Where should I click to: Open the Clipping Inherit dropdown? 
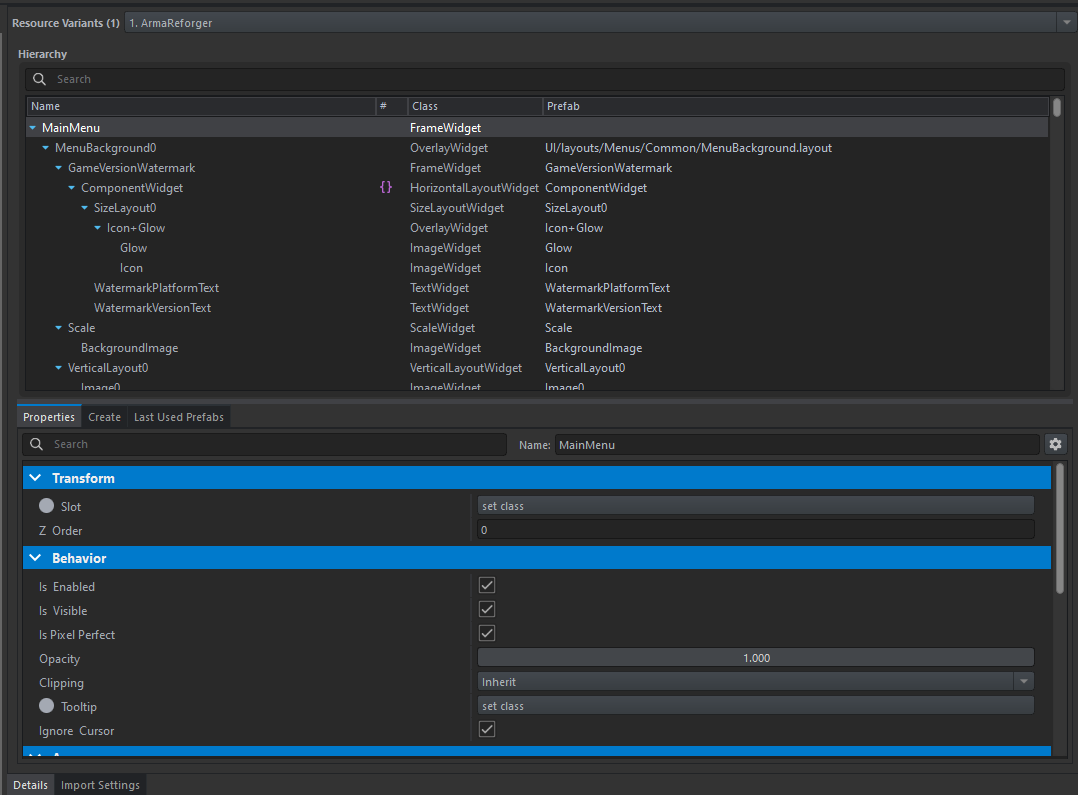[1024, 682]
